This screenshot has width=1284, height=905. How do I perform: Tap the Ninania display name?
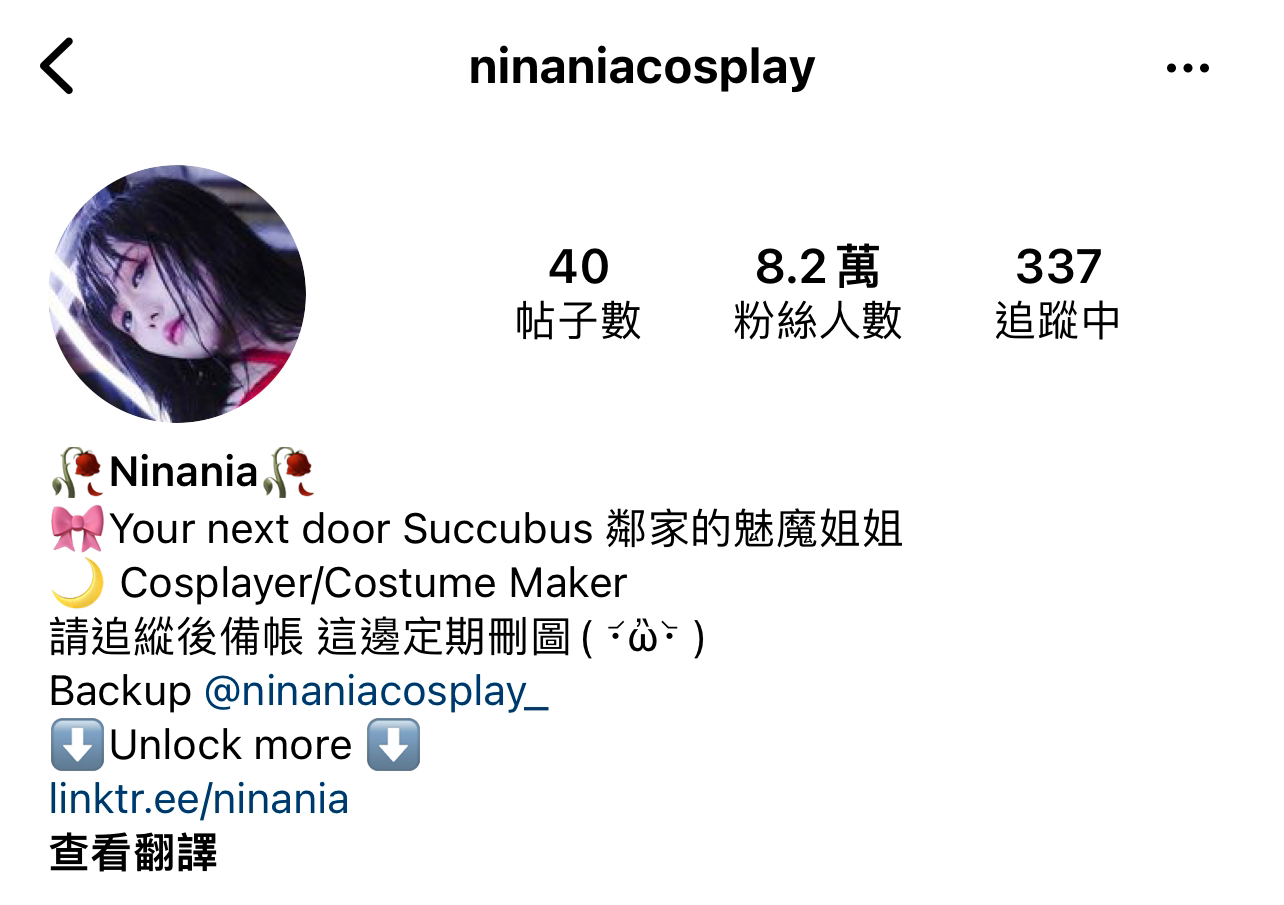(x=184, y=471)
